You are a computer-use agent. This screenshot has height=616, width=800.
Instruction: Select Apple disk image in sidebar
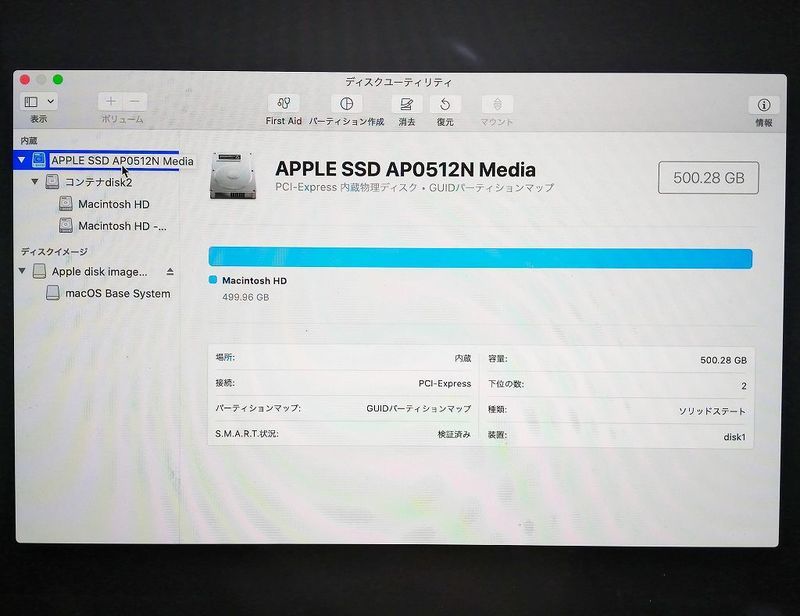click(99, 272)
